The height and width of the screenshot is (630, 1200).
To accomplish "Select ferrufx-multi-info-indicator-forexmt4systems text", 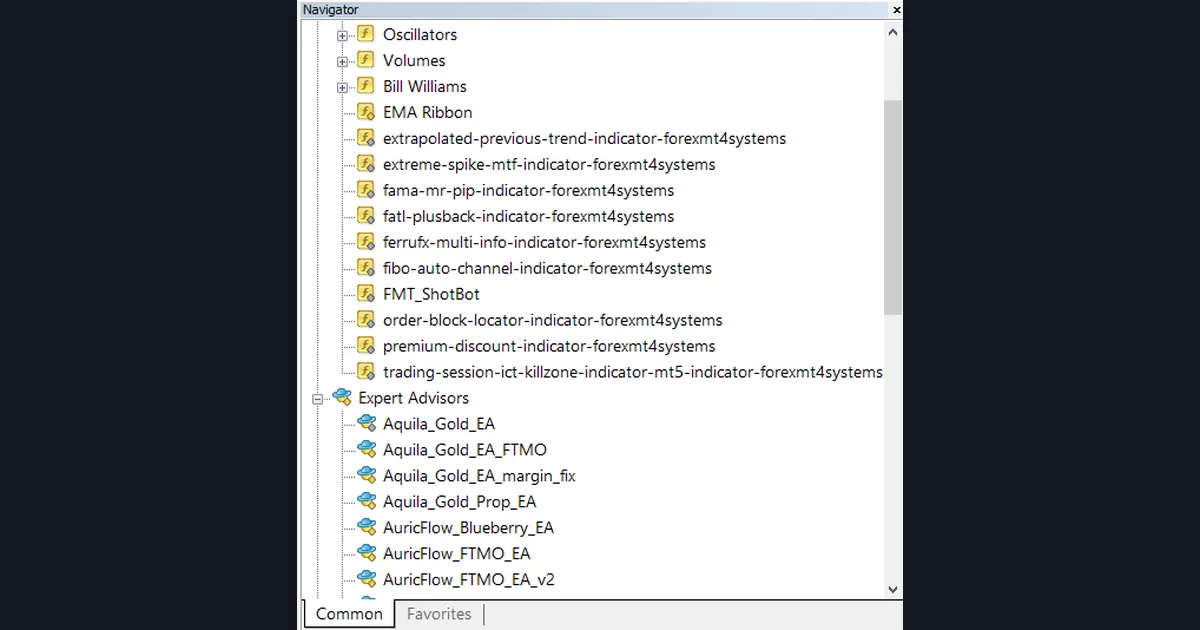I will pos(545,242).
